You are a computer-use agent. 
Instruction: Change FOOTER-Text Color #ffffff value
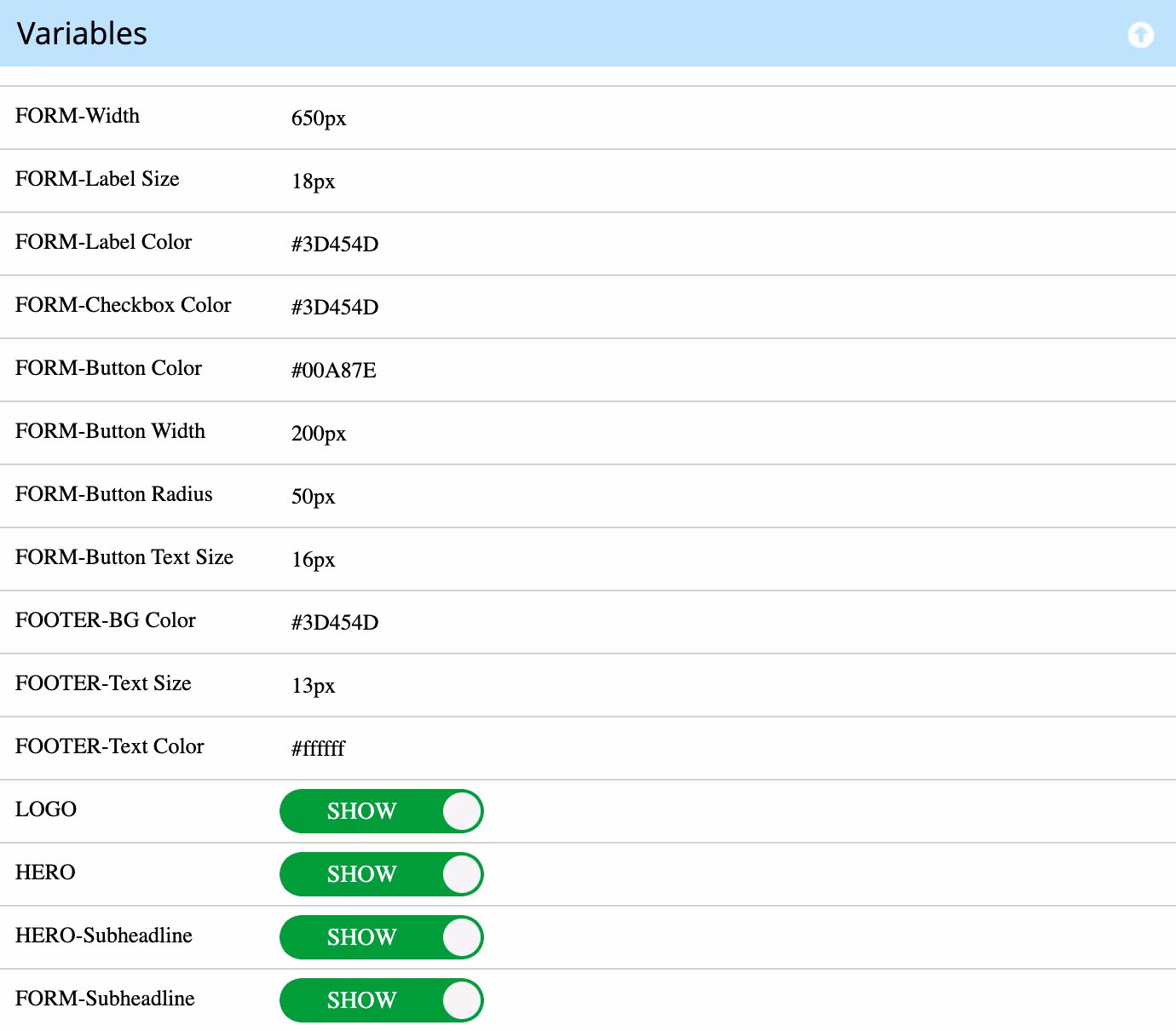tap(318, 749)
